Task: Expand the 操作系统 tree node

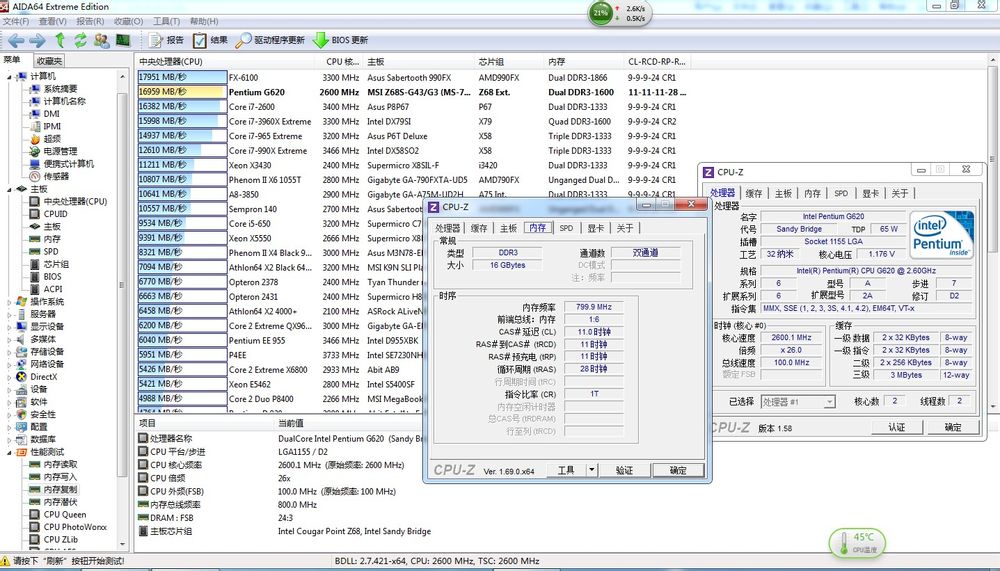Action: click(9, 301)
